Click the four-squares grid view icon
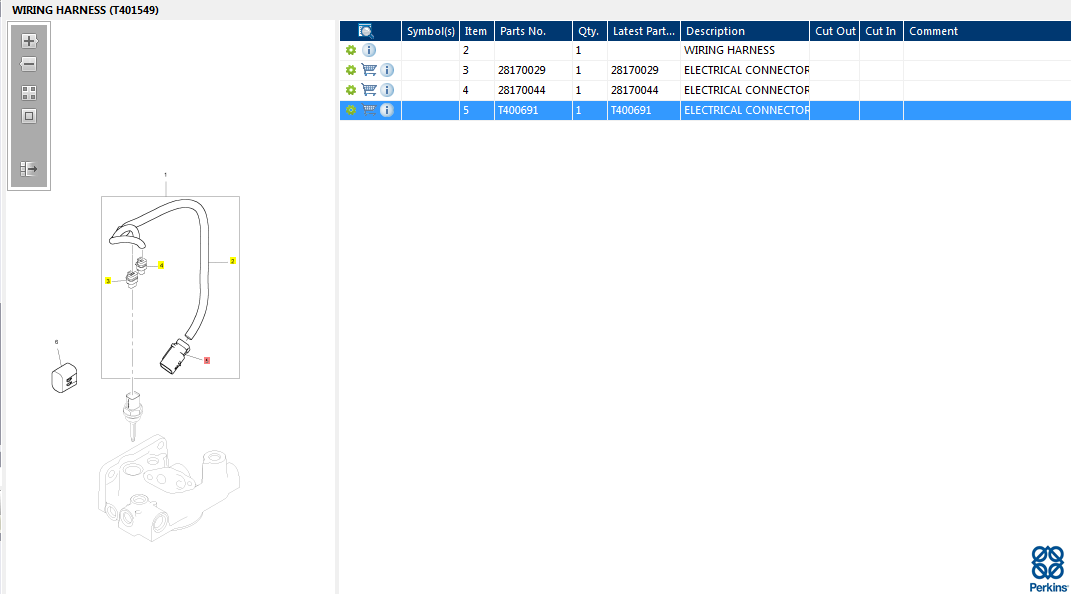Screen dimensions: 1071x594 (x=29, y=93)
